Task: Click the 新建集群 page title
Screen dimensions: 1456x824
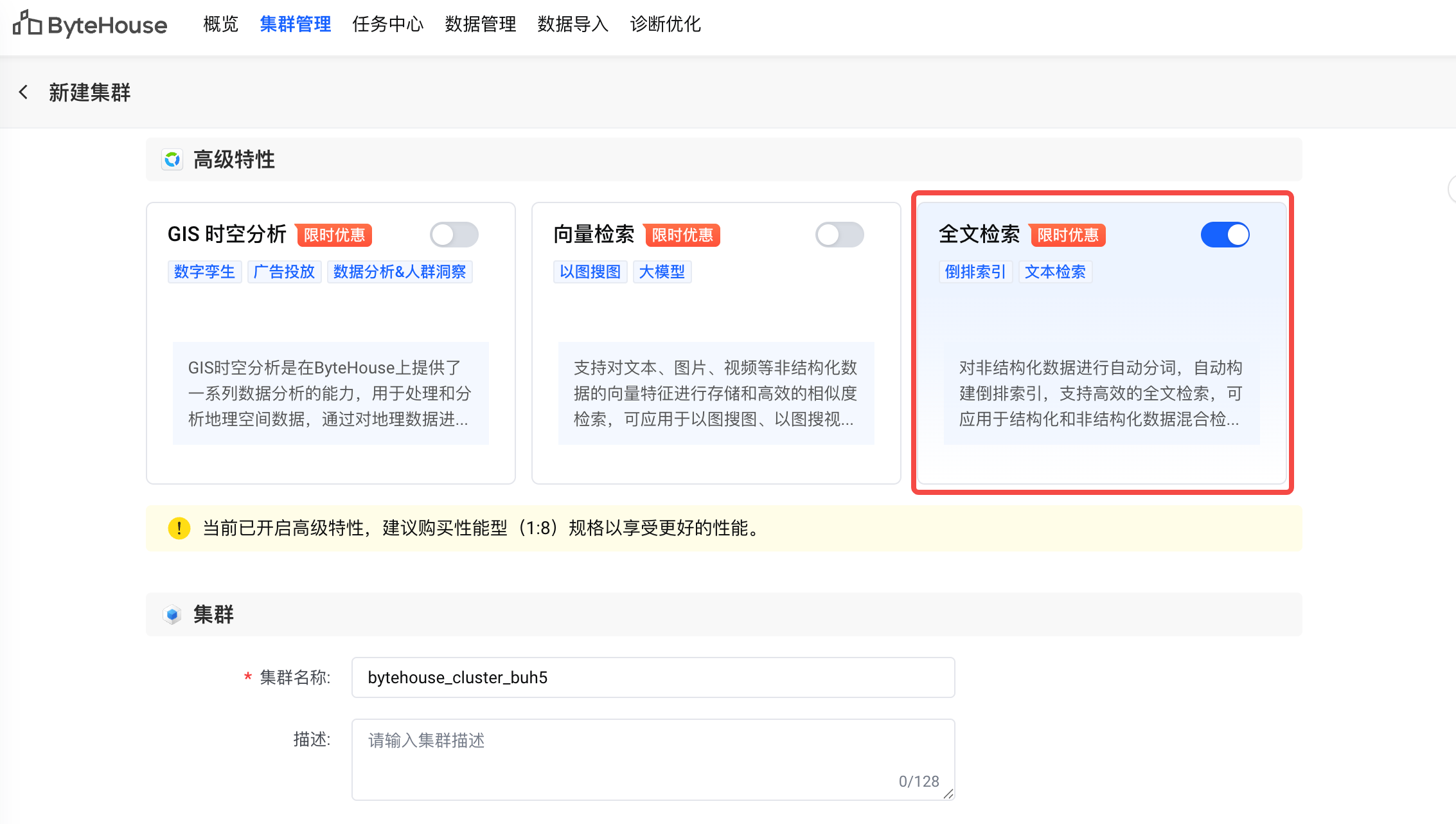Action: (x=90, y=93)
